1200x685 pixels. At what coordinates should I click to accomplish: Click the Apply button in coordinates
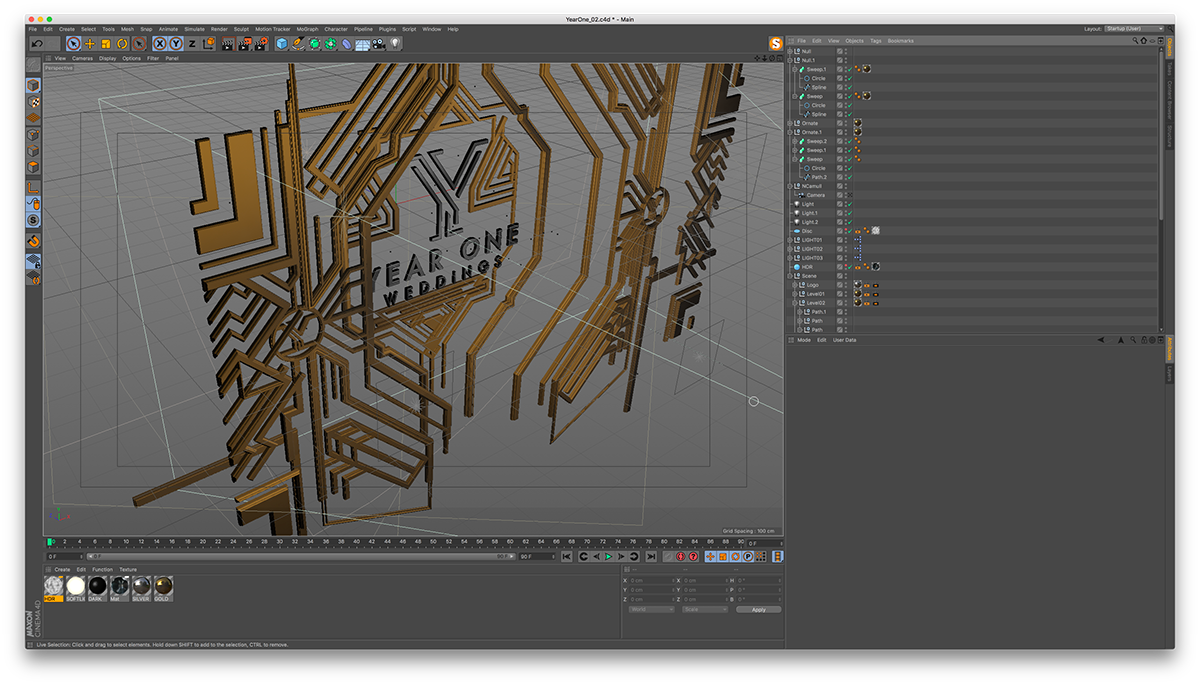pos(758,609)
